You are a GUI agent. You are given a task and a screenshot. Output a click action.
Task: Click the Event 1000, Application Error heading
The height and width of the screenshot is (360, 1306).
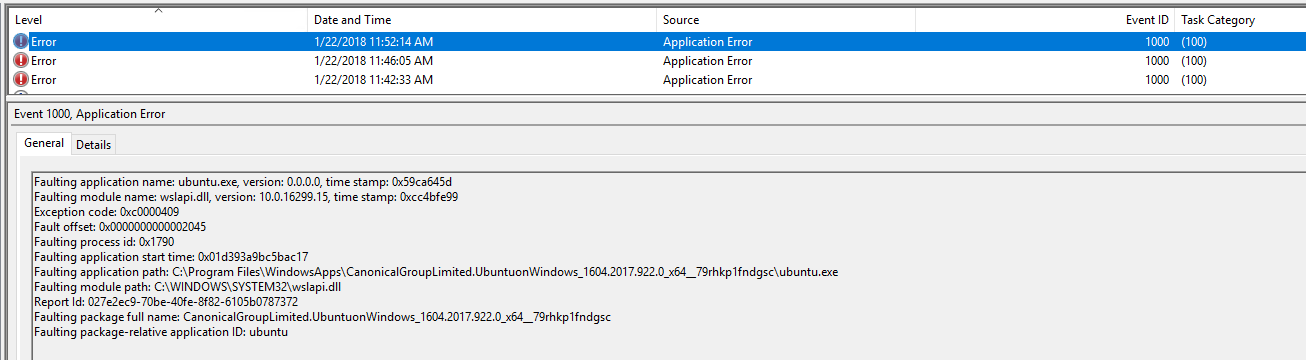(90, 114)
